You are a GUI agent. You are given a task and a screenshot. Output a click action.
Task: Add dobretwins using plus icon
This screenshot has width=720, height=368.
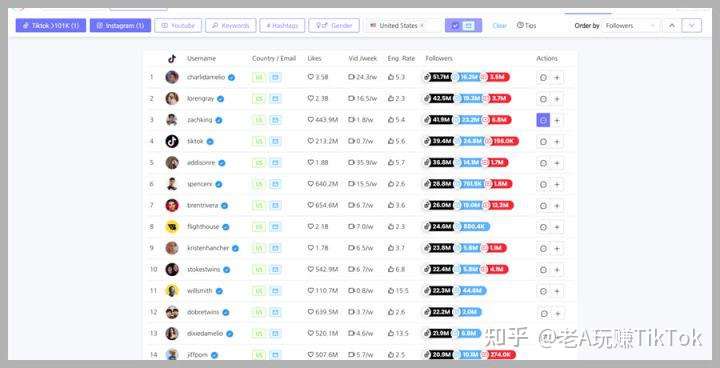(557, 313)
